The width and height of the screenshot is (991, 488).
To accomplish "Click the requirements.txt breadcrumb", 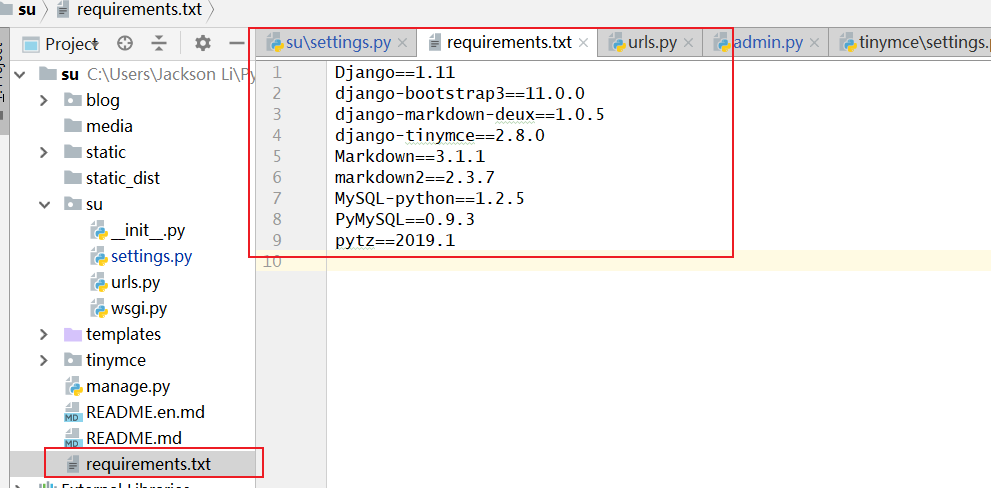I will point(138,10).
